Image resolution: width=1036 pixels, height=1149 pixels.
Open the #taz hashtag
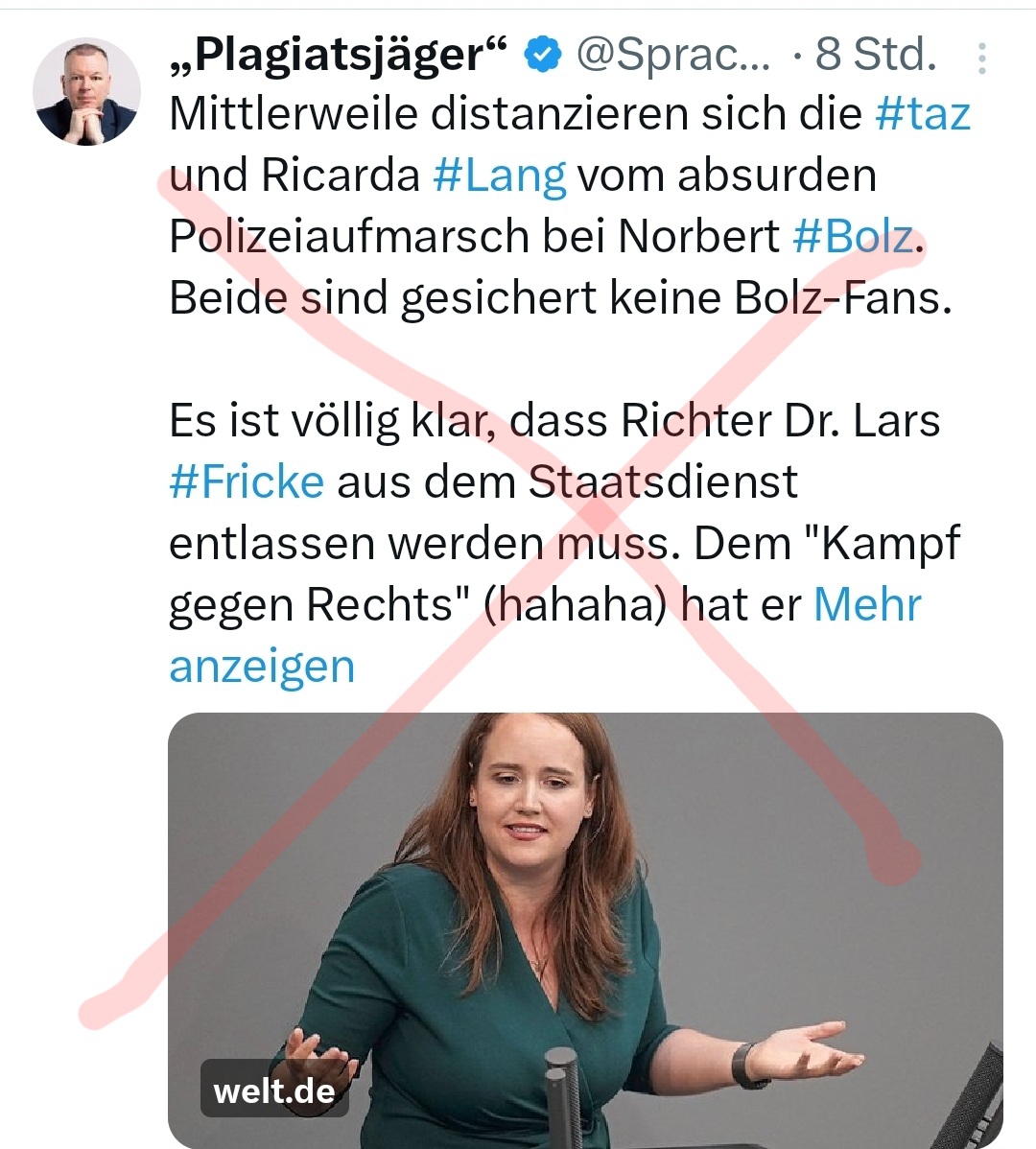point(923,114)
